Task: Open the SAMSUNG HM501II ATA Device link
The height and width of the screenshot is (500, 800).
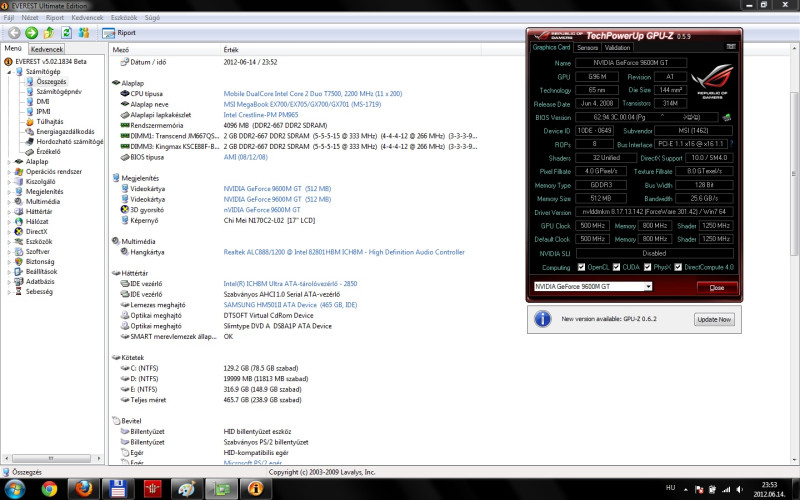Action: pos(290,305)
